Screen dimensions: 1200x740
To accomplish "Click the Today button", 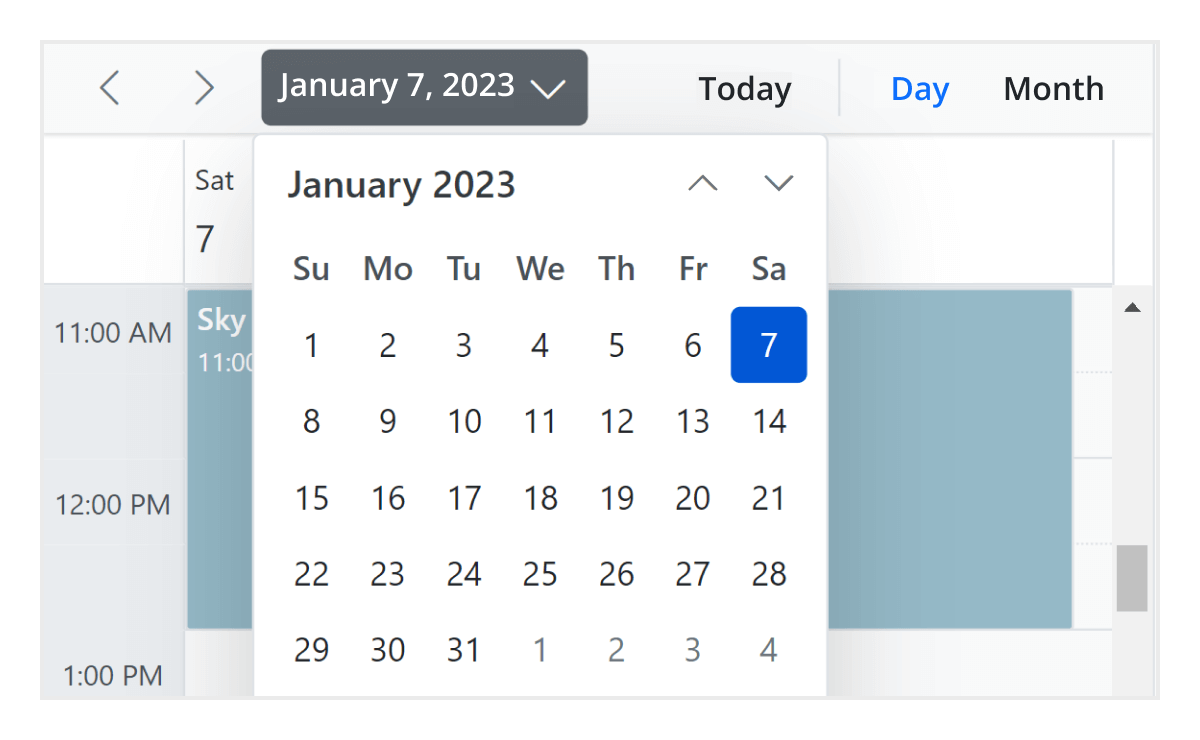I will coord(744,88).
